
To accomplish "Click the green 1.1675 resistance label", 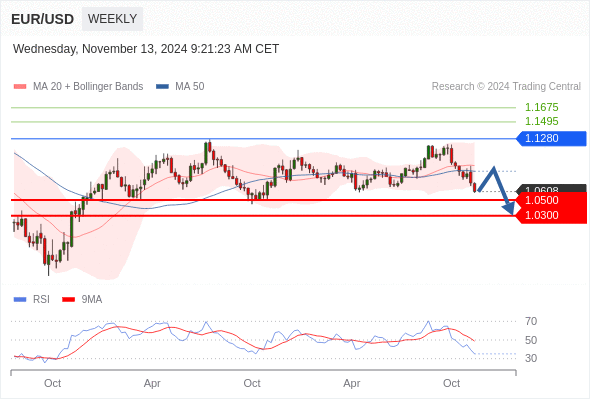I will (x=541, y=108).
